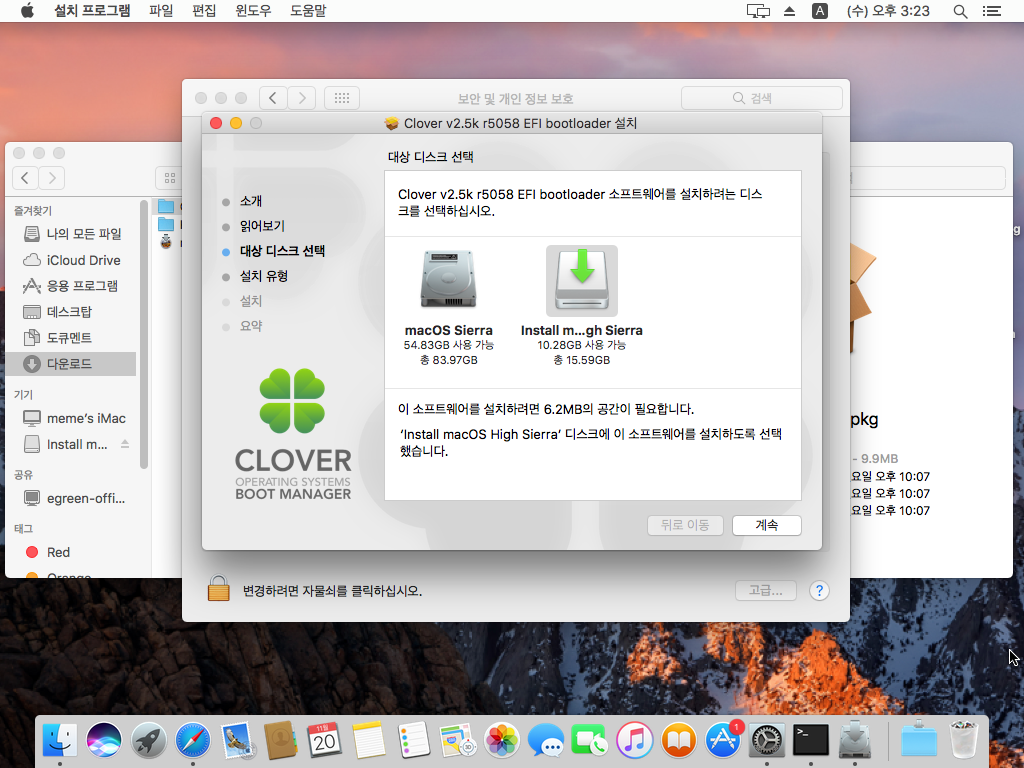This screenshot has width=1024, height=768.
Task: Open Contacts from the Dock
Action: pyautogui.click(x=281, y=740)
